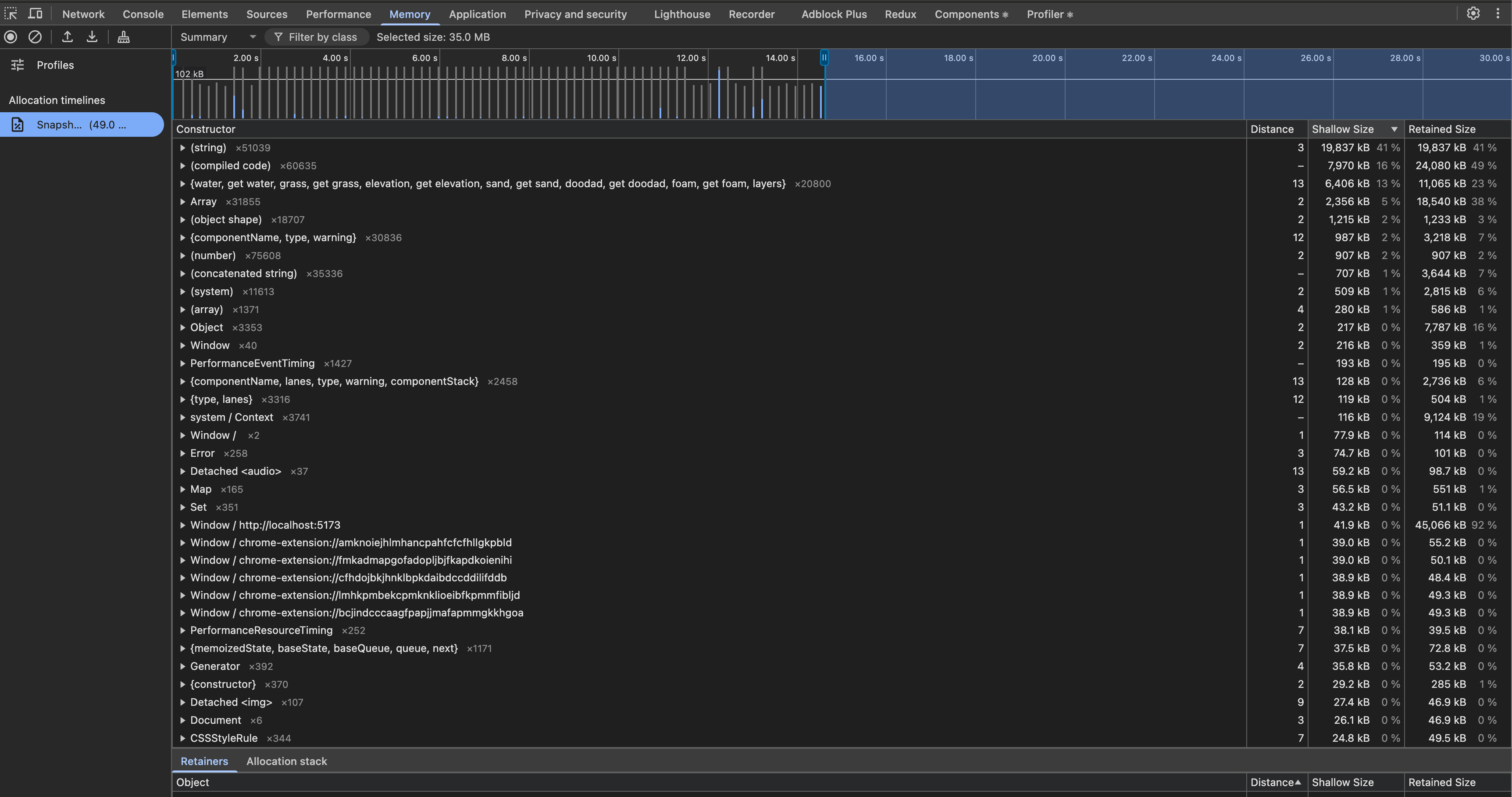Click the inspect element selector icon
This screenshot has height=797, width=1512.
(x=11, y=14)
